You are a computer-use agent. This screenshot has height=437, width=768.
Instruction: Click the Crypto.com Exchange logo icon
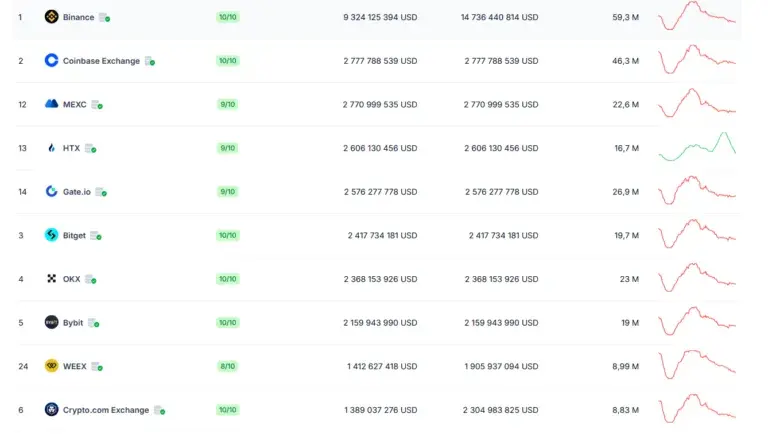[x=51, y=409]
